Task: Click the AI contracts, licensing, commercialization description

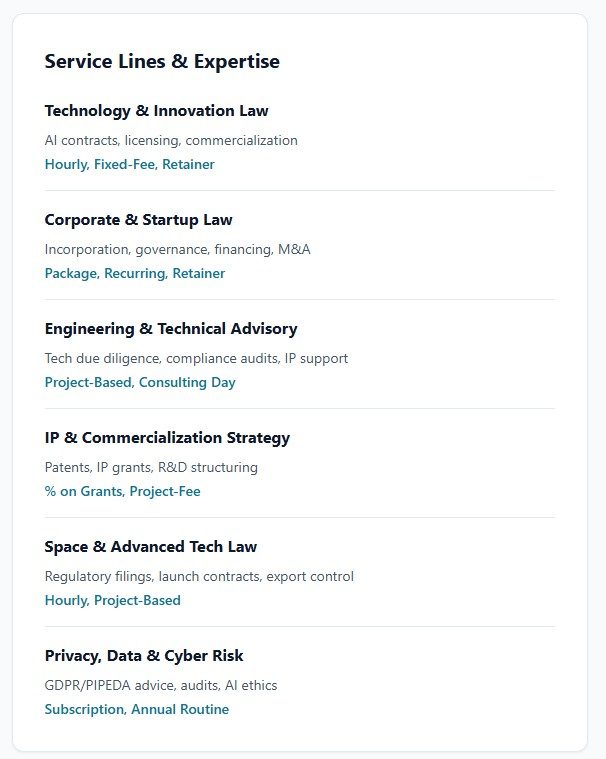Action: pos(171,140)
